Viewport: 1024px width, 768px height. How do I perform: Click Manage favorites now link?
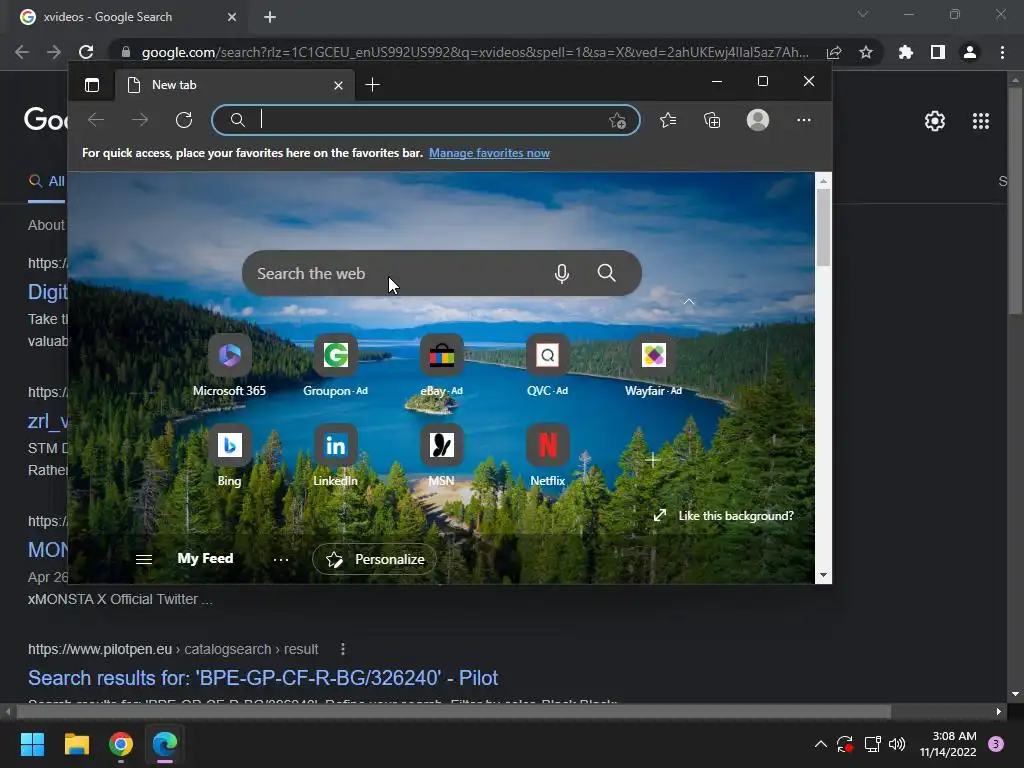coord(489,153)
